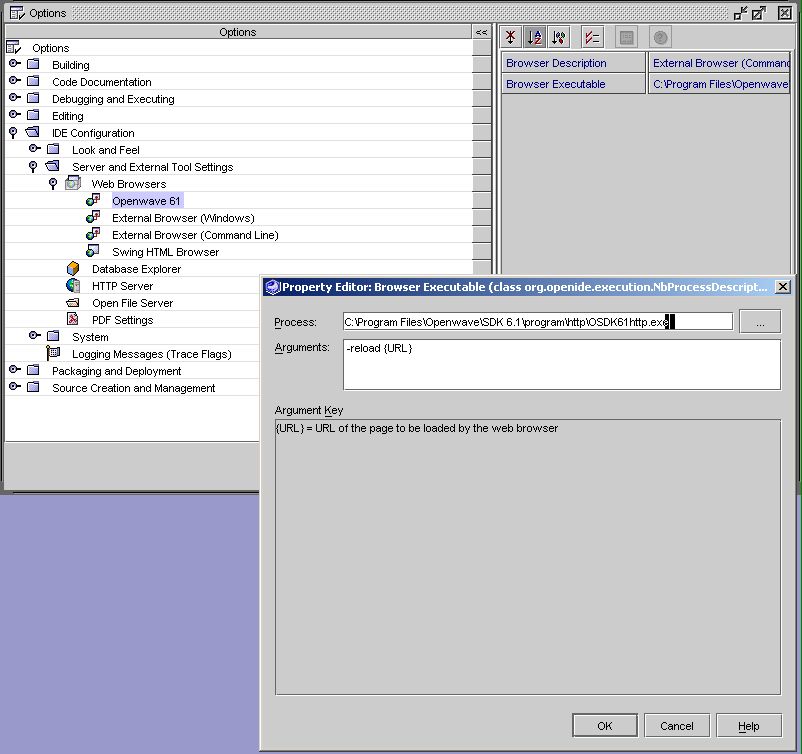
Task: Click the Web Browsers node icon
Action: [x=73, y=183]
